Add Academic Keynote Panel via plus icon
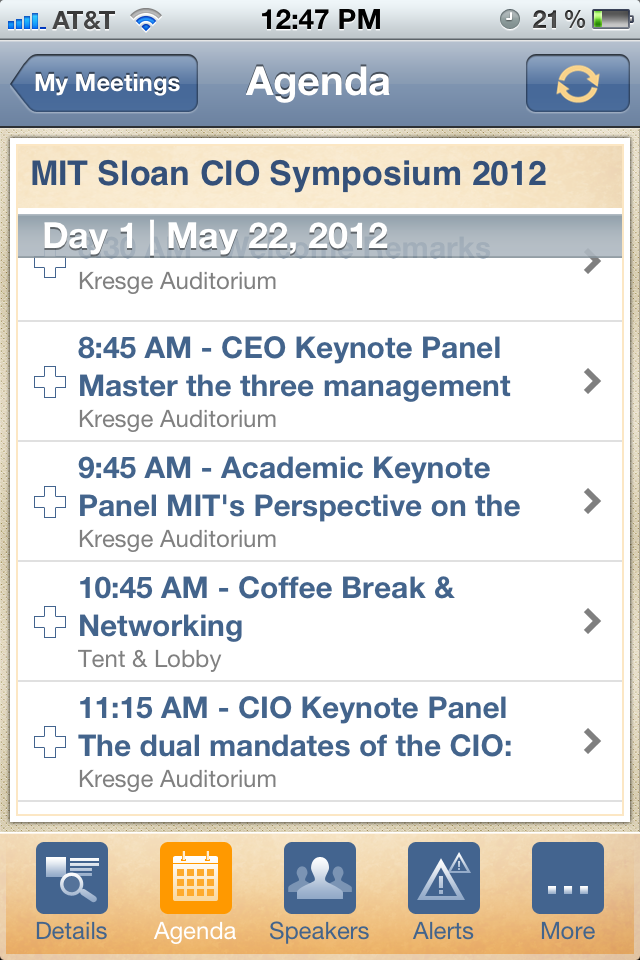 50,502
